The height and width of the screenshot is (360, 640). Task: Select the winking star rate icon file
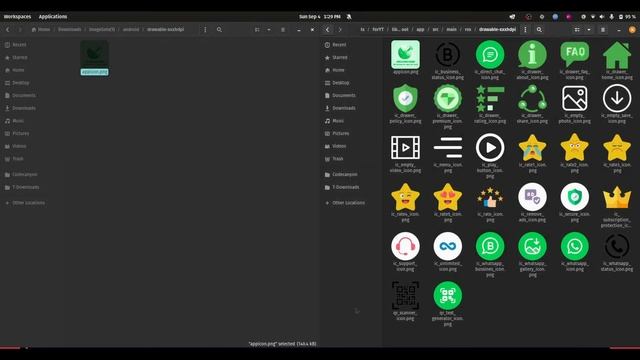tap(405, 197)
